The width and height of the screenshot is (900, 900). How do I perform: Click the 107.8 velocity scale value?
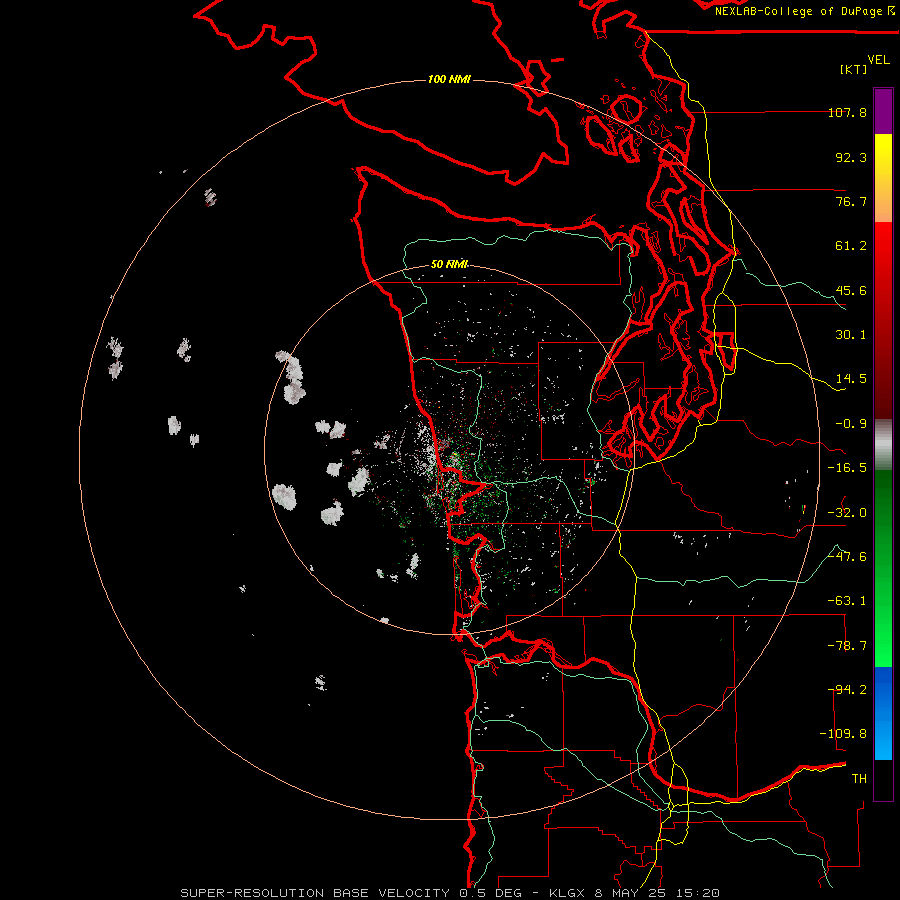(847, 112)
